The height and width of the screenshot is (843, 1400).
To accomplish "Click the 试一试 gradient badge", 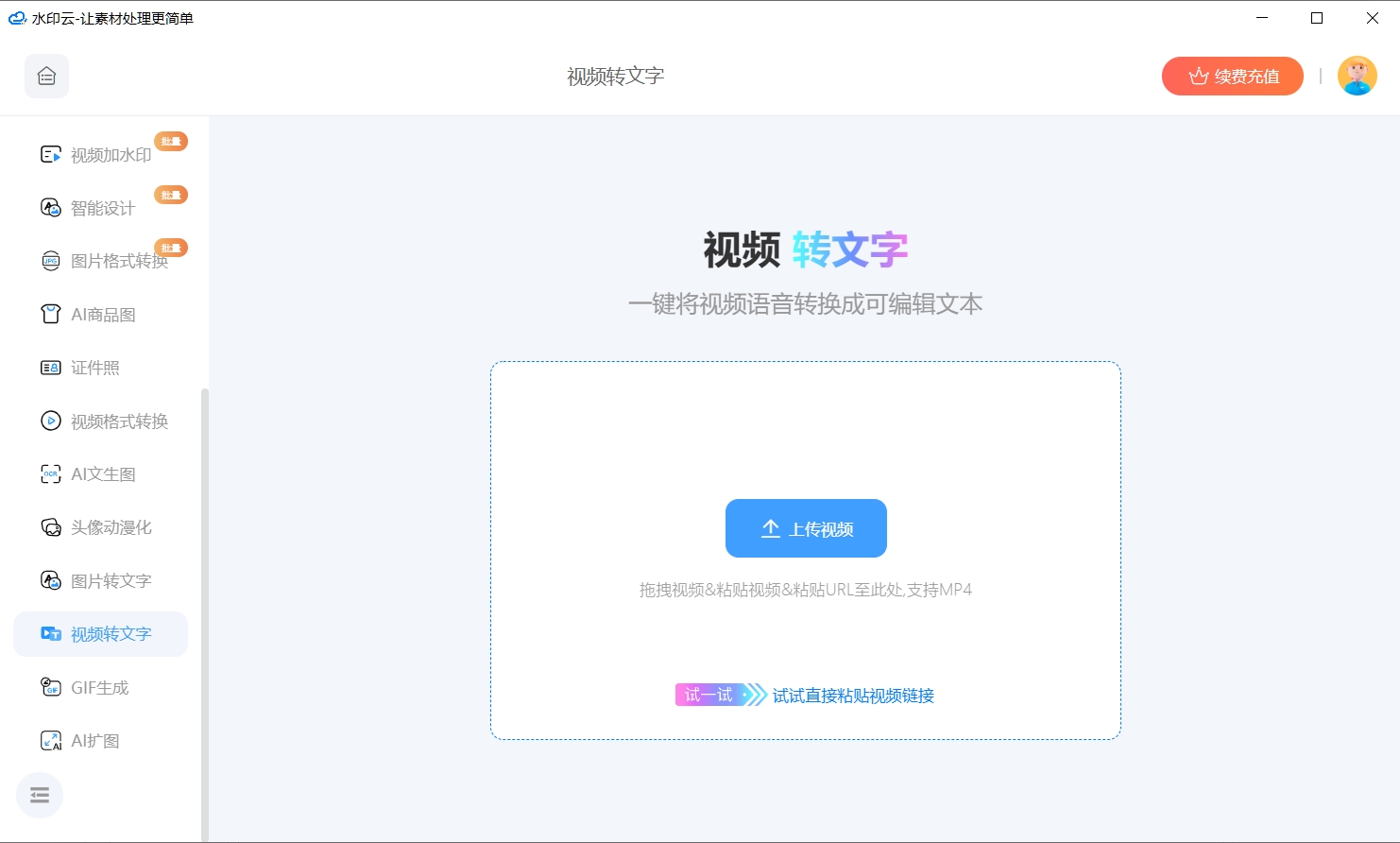I will 709,696.
